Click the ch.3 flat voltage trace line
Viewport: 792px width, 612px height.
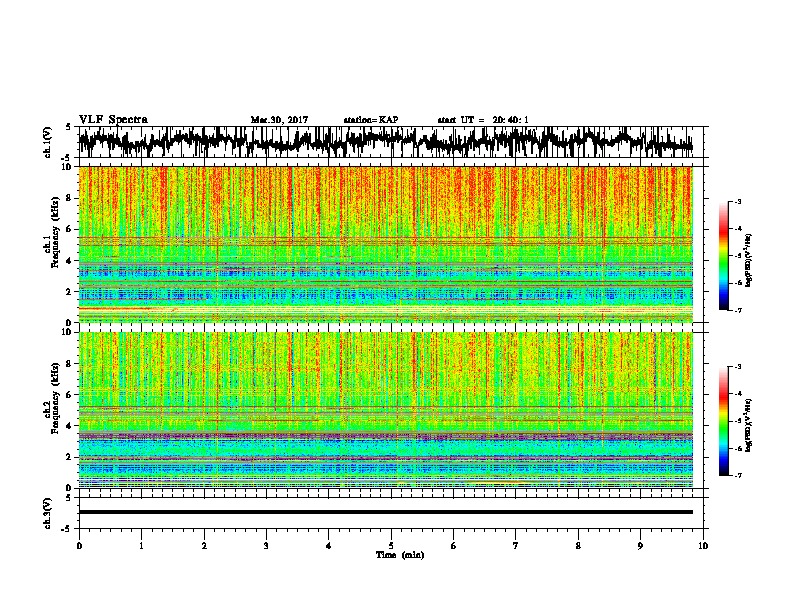click(386, 512)
